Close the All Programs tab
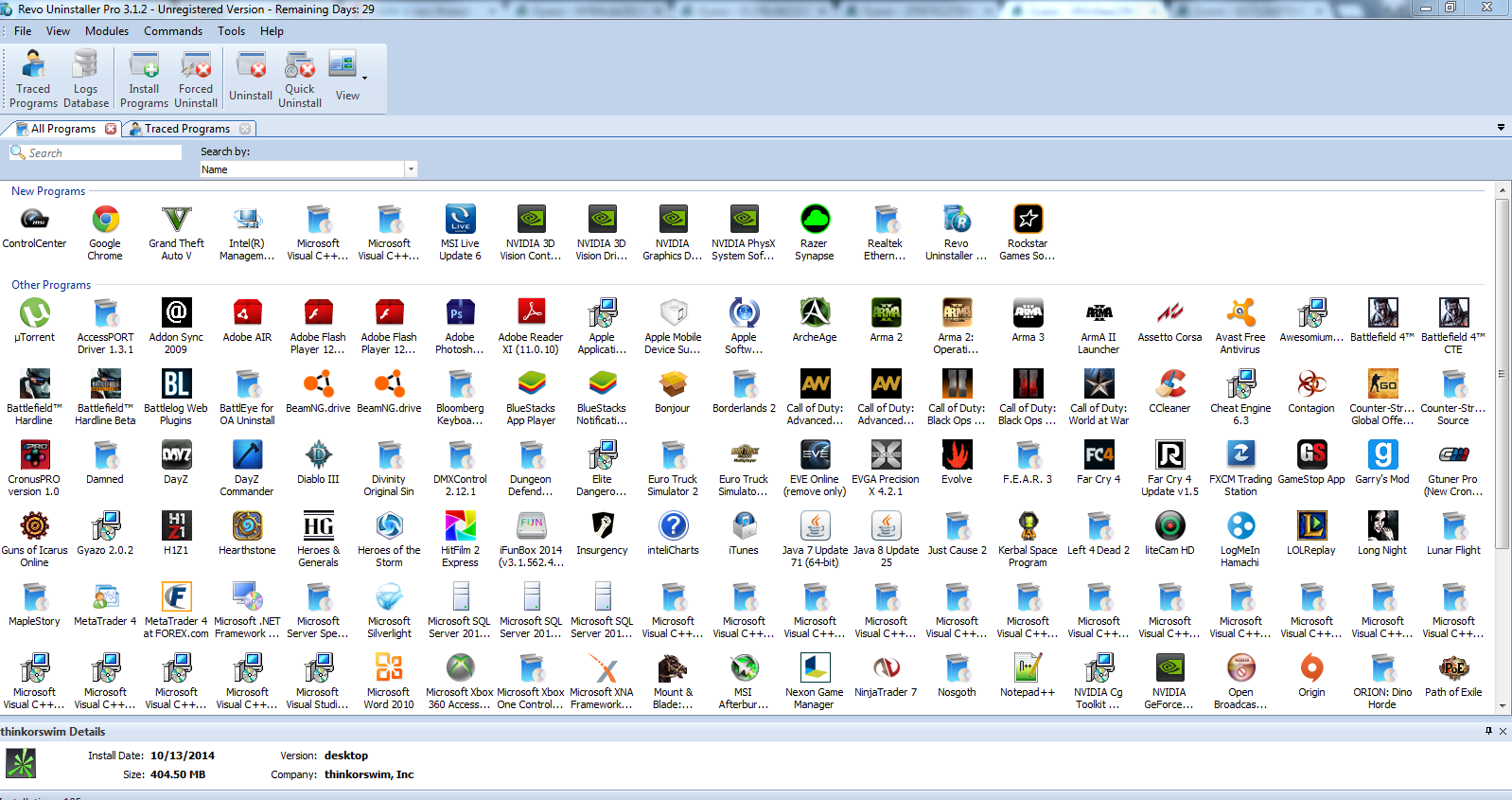Image resolution: width=1512 pixels, height=800 pixels. (x=111, y=129)
